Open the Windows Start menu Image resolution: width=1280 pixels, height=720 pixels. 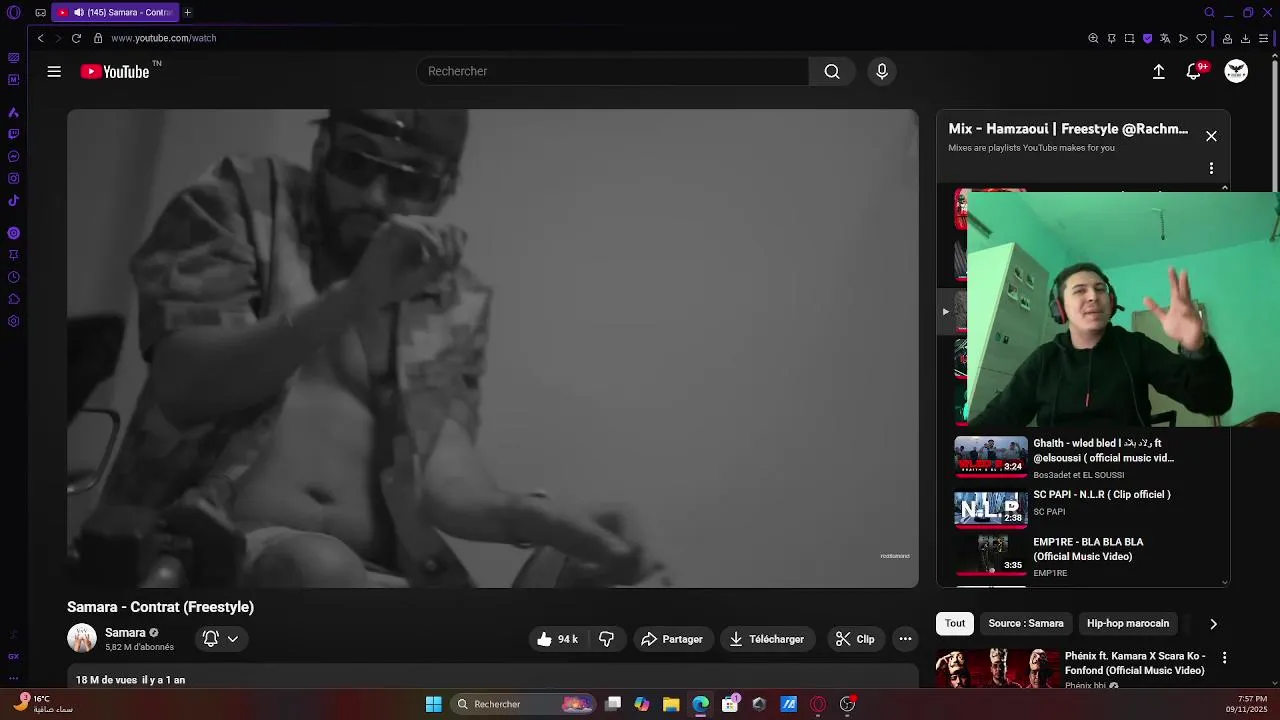pos(433,704)
